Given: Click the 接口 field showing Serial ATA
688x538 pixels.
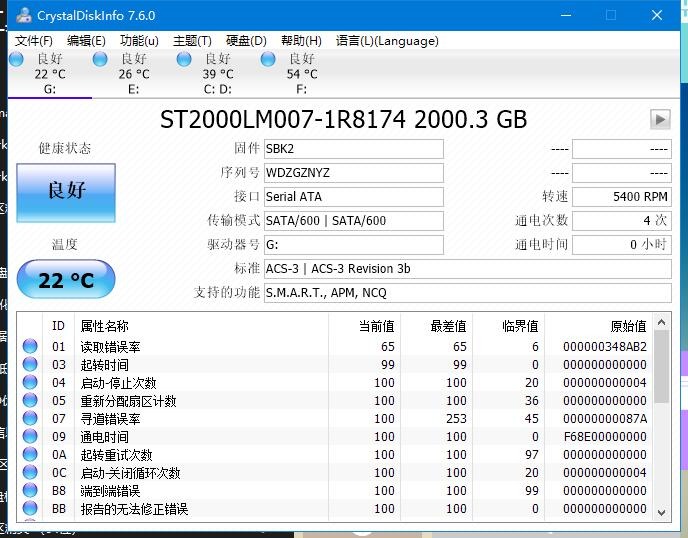Looking at the screenshot, I should [354, 197].
